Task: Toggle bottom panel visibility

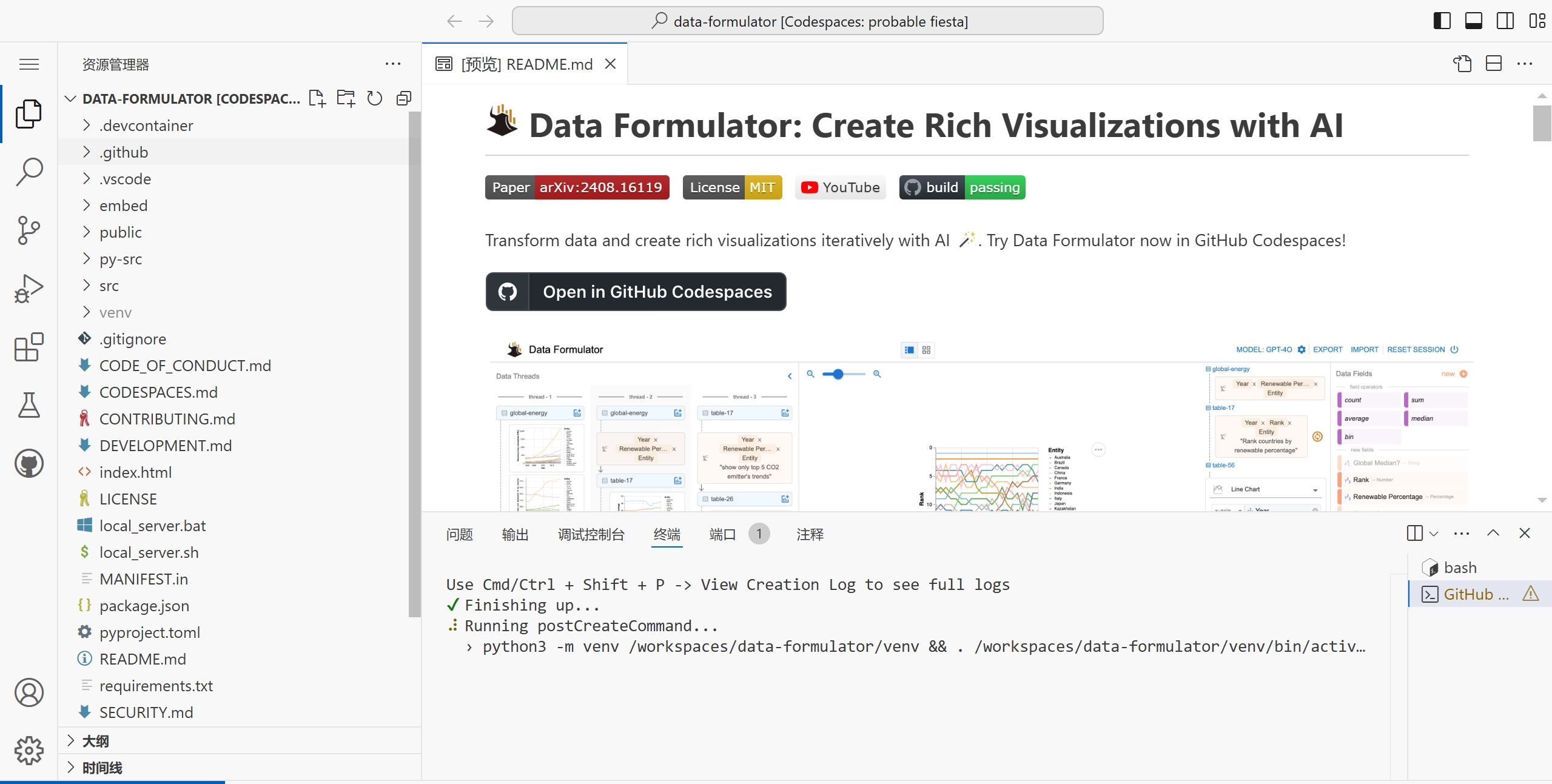Action: pos(1474,21)
